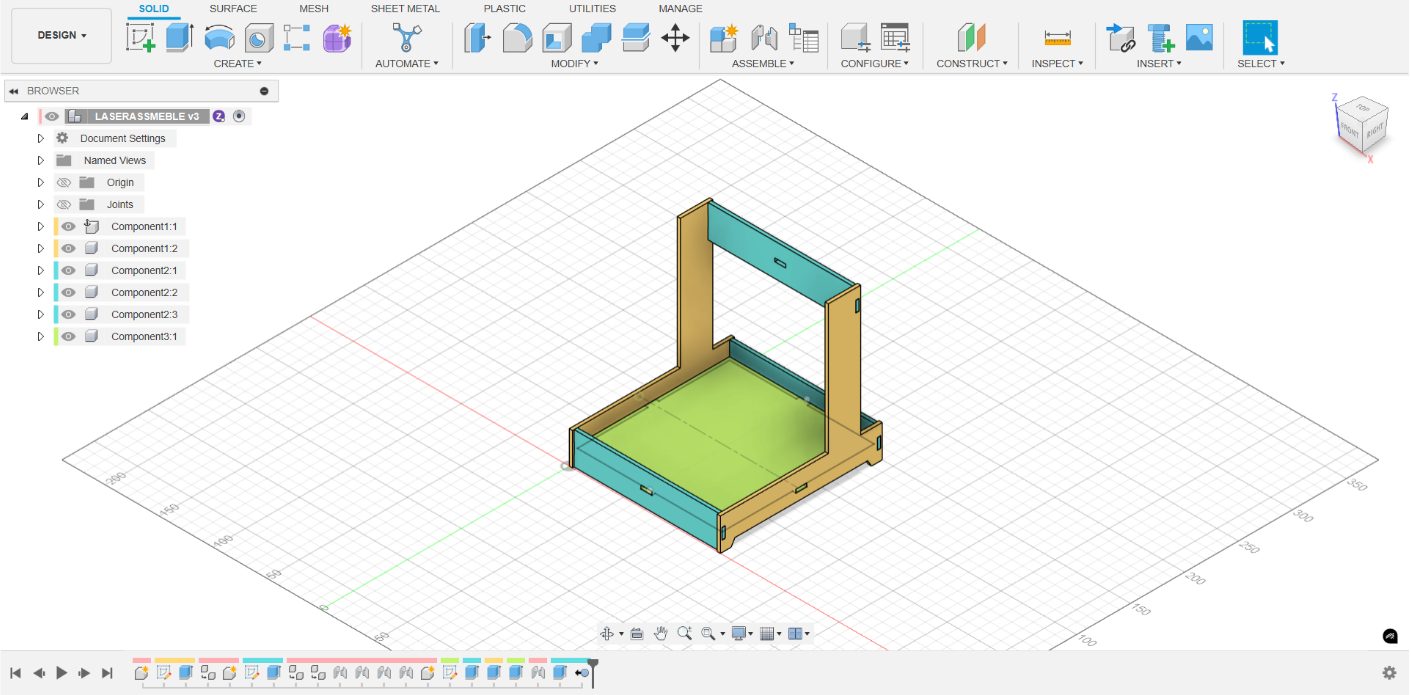The height and width of the screenshot is (695, 1411).
Task: Pick the Hole tool
Action: (x=259, y=38)
